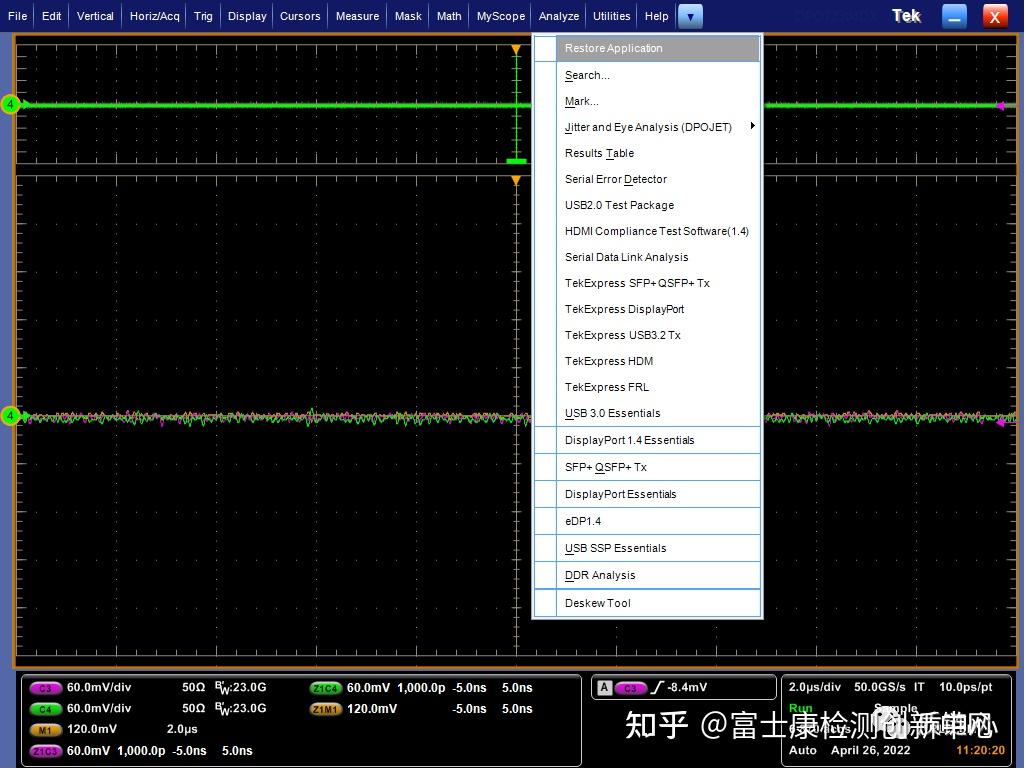Launch USB 3.0 Essentials
The width and height of the screenshot is (1026, 770).
coord(612,413)
